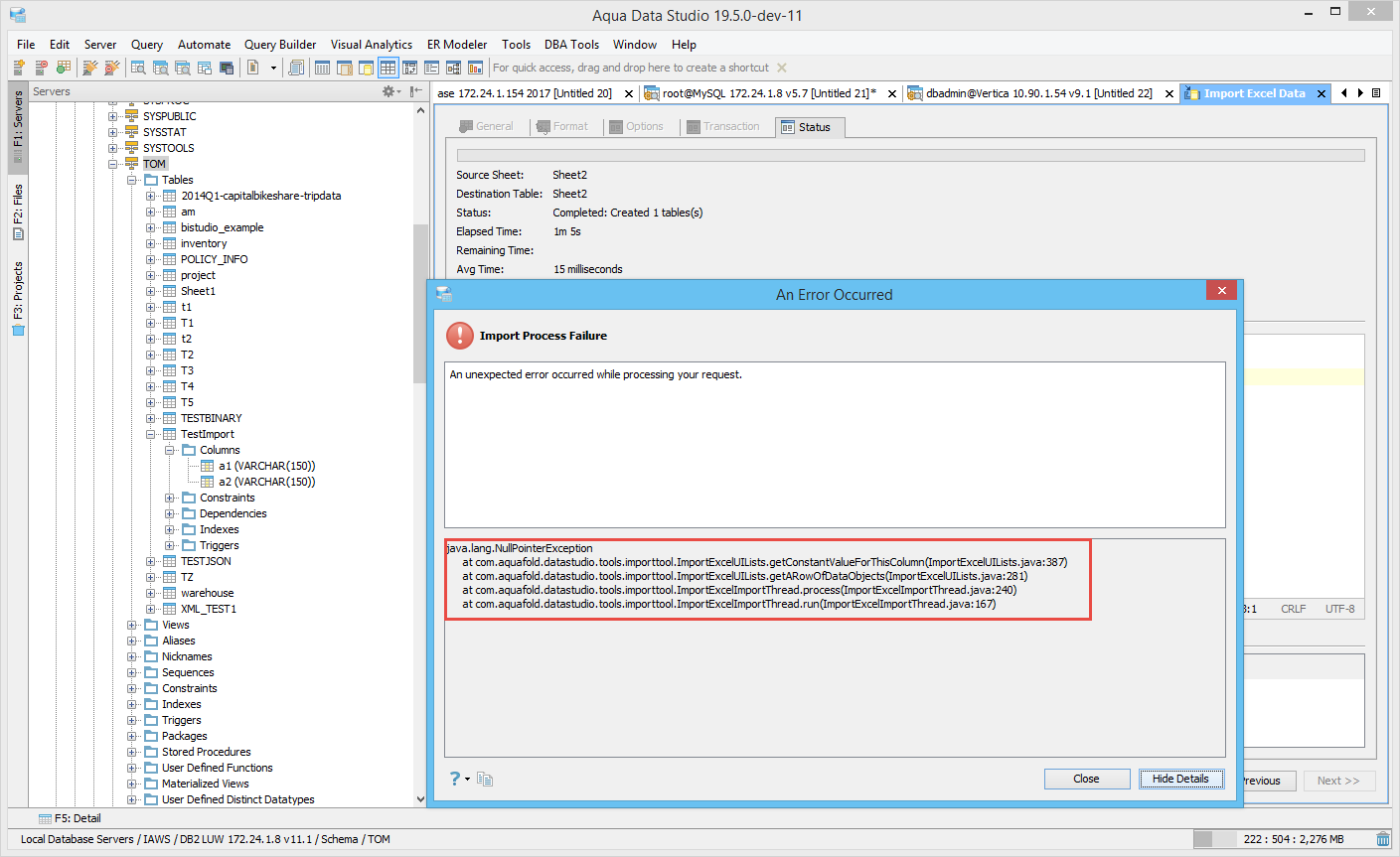Dismiss the quick access shortcut bar
The height and width of the screenshot is (857, 1400).
(x=782, y=68)
